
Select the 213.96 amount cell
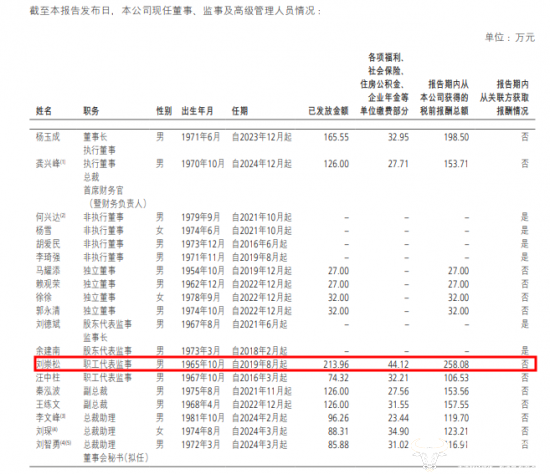[x=336, y=365]
